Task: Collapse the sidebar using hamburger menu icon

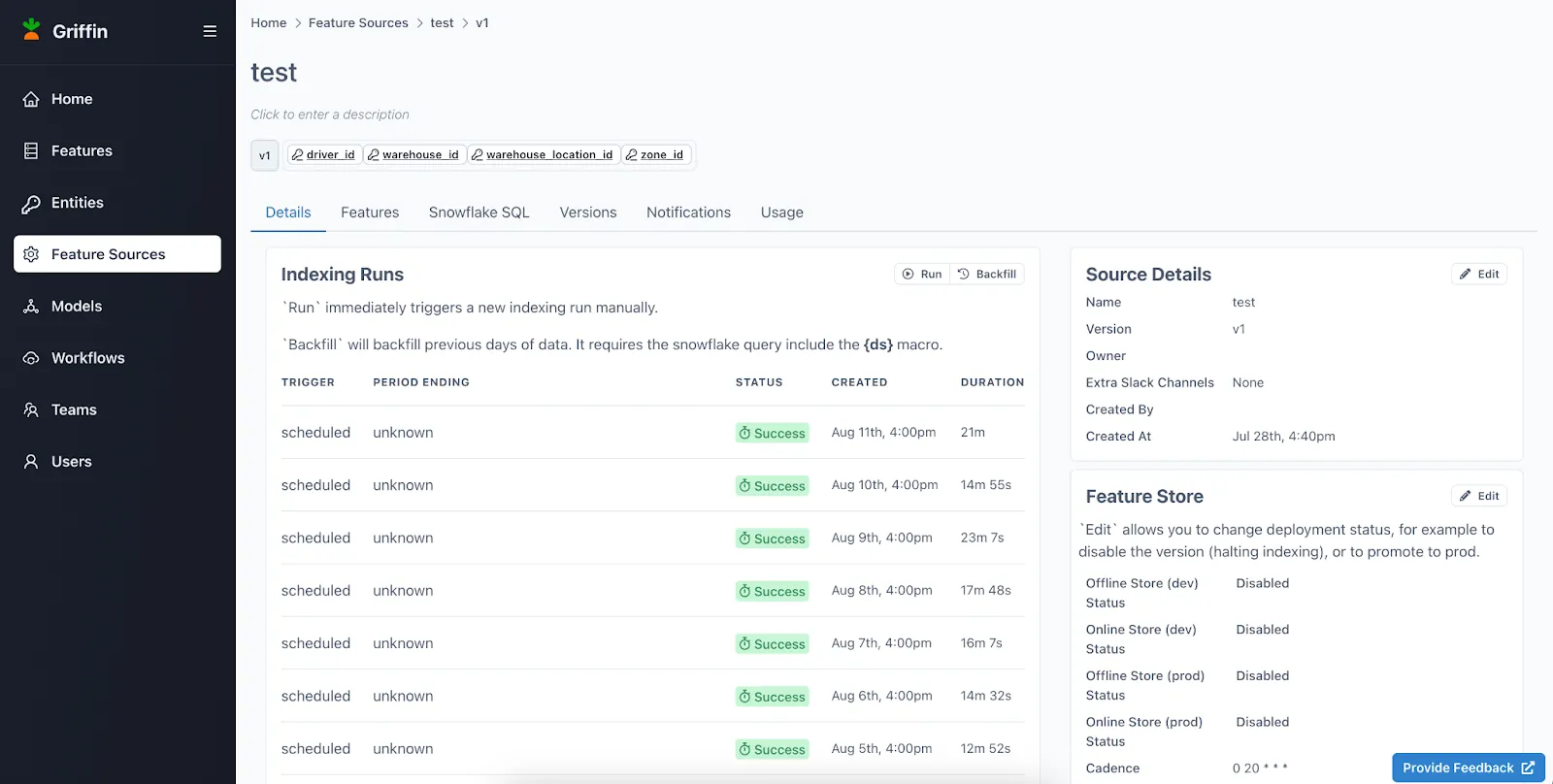Action: click(210, 31)
